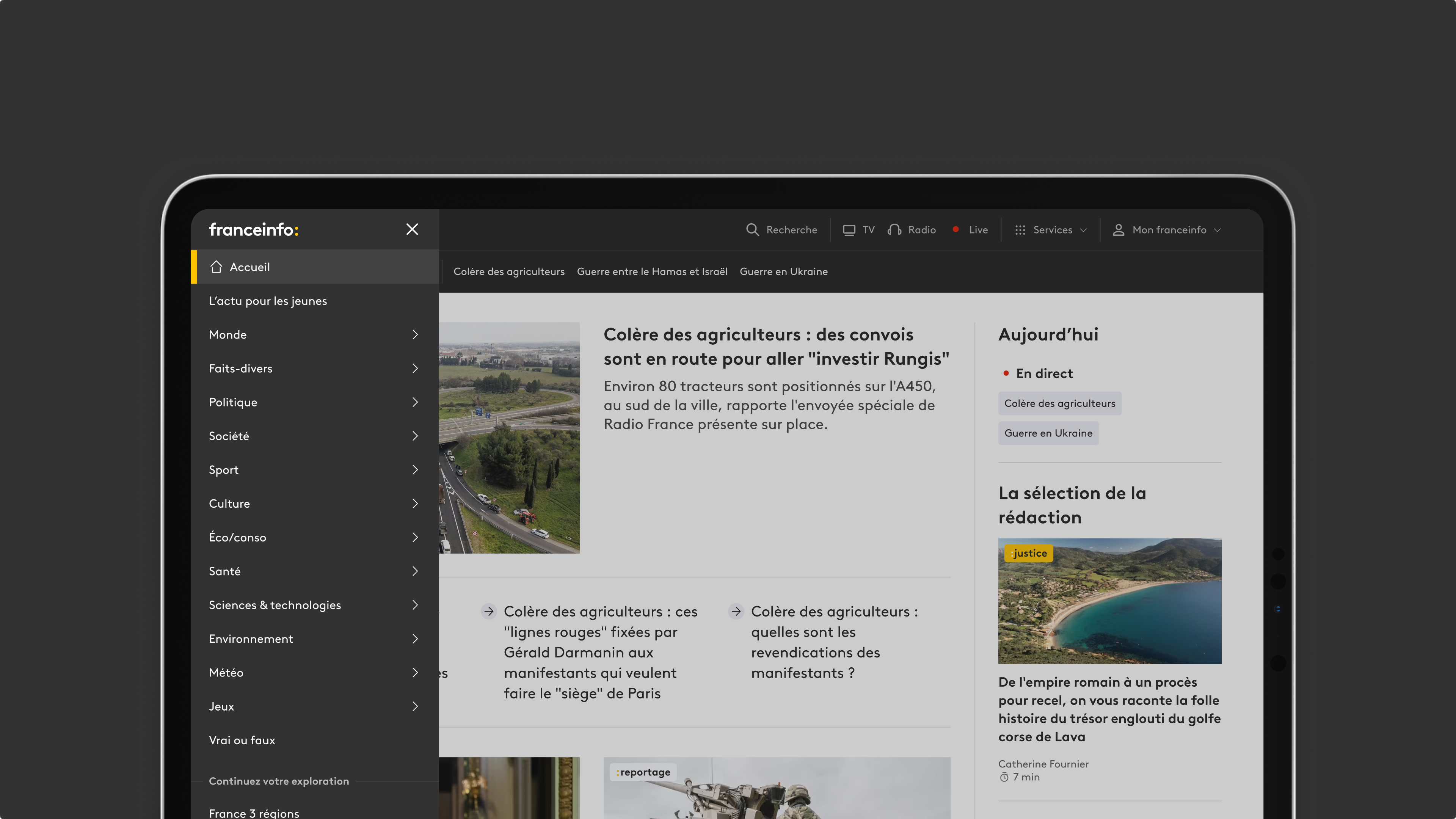The height and width of the screenshot is (819, 1456).
Task: Select the Culture menu entry
Action: [315, 504]
